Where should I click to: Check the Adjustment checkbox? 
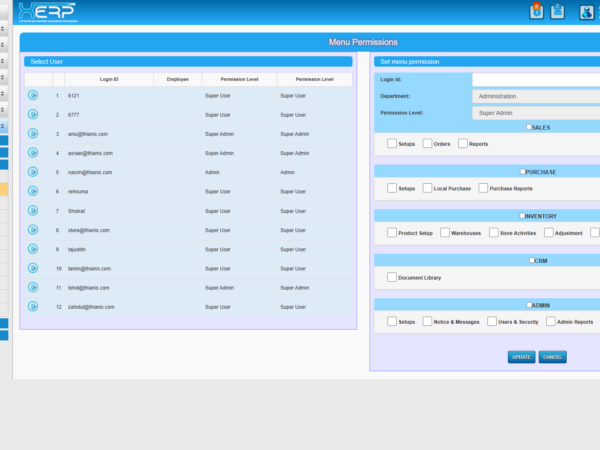point(549,233)
